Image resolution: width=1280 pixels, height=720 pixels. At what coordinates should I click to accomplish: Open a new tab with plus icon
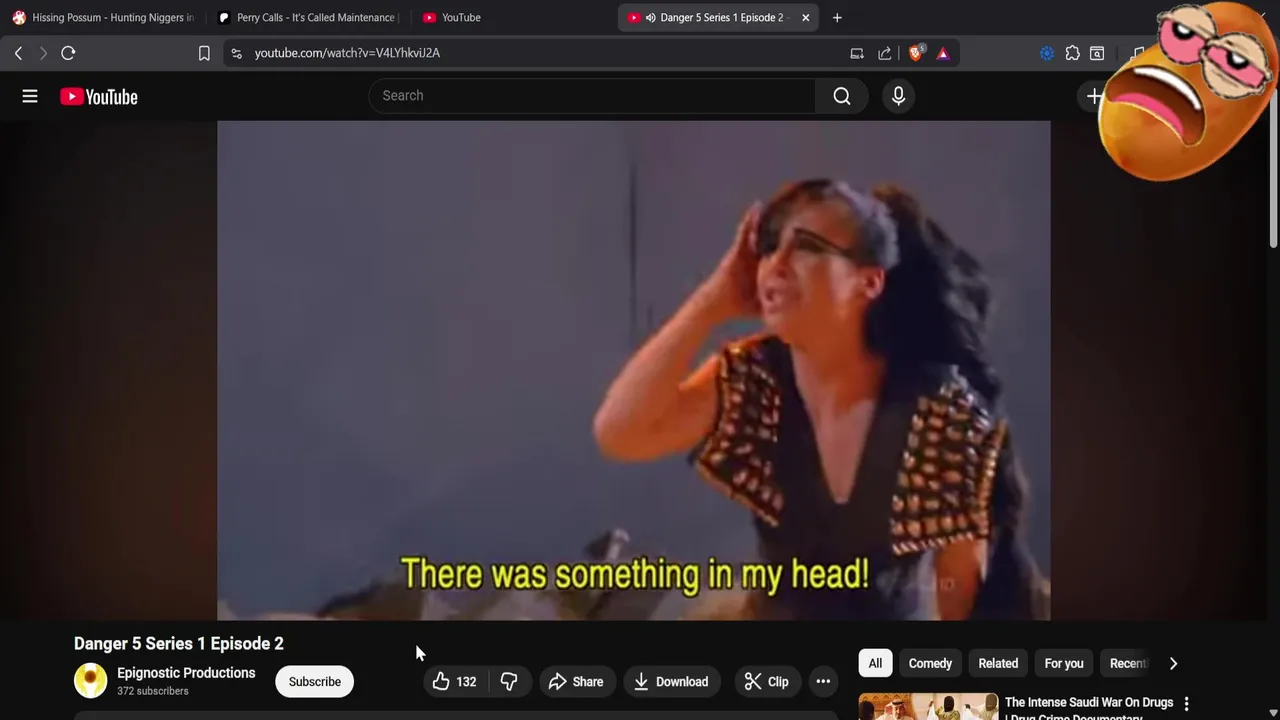pos(837,17)
